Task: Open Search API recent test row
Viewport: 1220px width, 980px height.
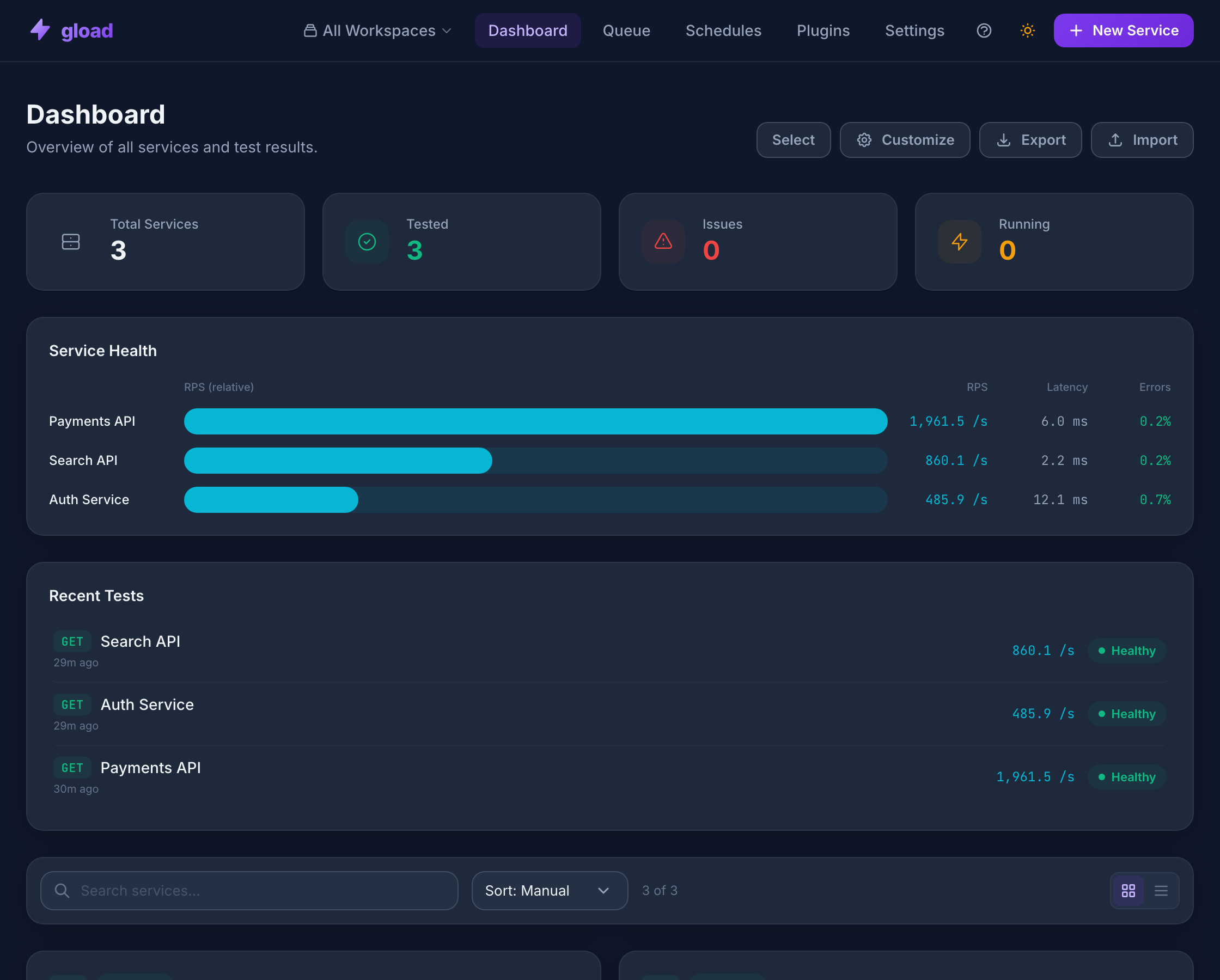Action: (x=609, y=651)
